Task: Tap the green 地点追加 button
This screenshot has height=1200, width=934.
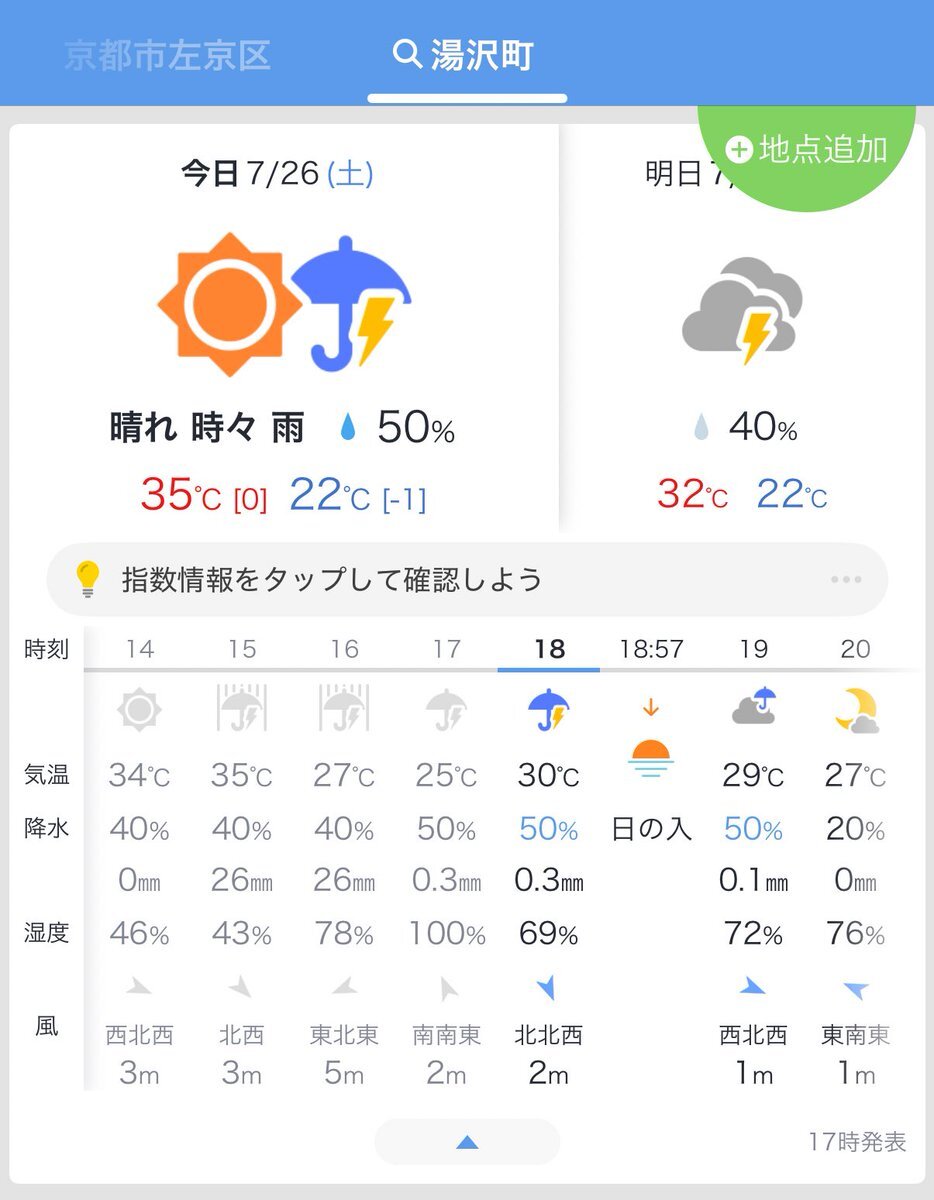Action: pos(808,150)
